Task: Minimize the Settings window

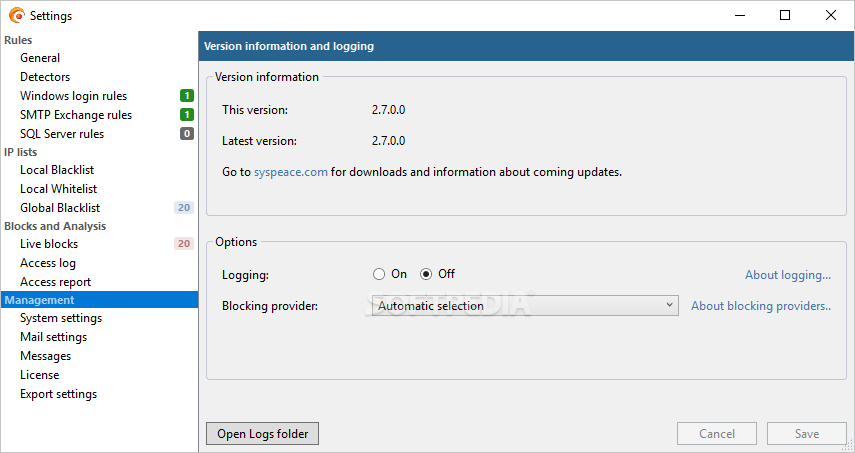Action: [740, 15]
